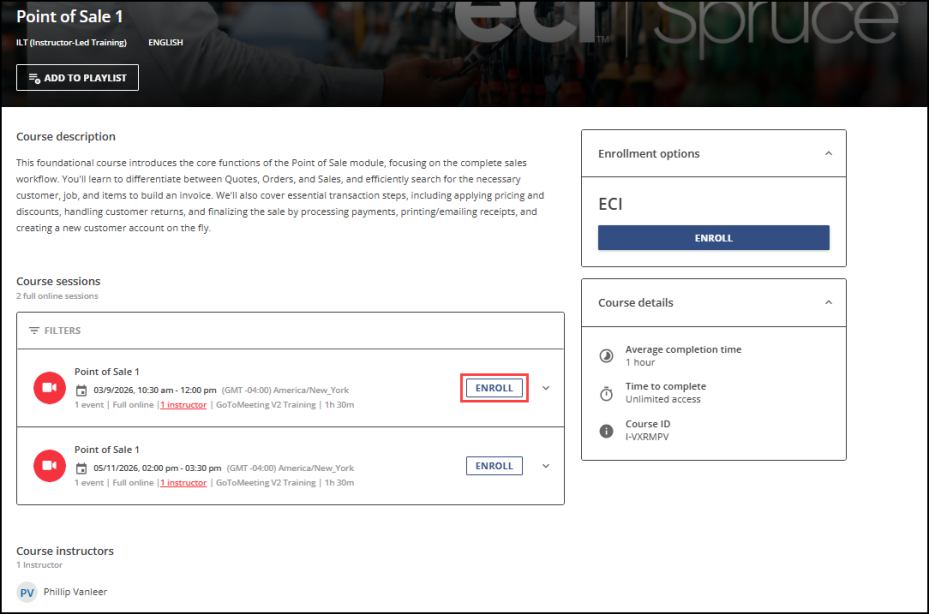Enroll in the 05/11/2026 session
The height and width of the screenshot is (614, 929).
(x=494, y=466)
